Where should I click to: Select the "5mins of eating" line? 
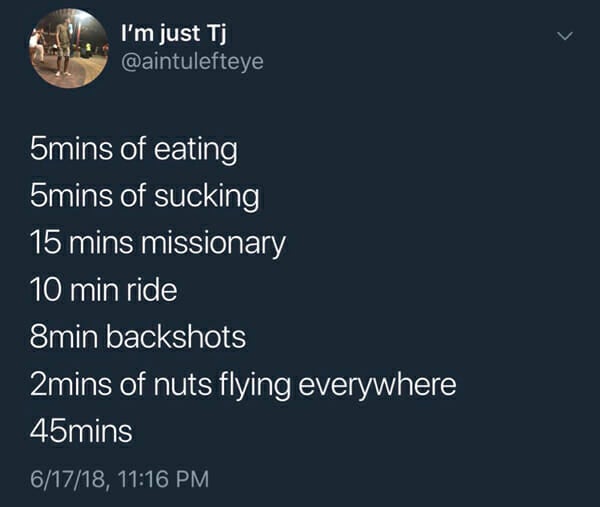pos(134,150)
